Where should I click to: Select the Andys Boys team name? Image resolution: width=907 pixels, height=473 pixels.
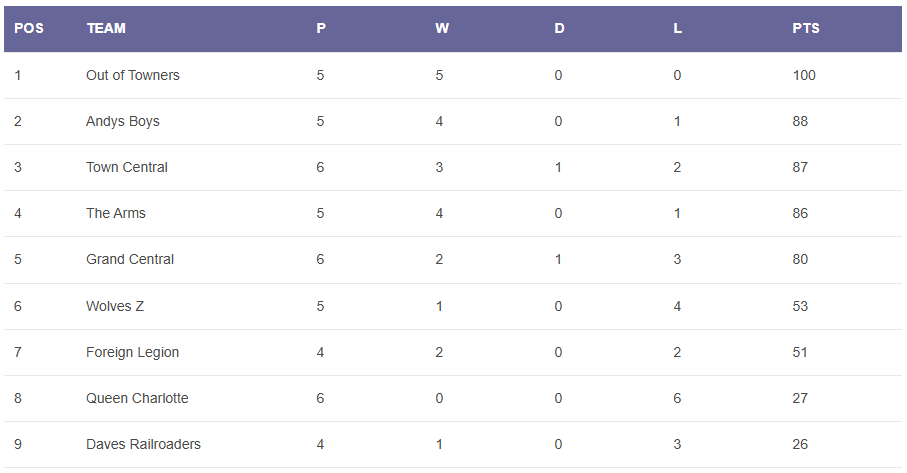pyautogui.click(x=123, y=121)
